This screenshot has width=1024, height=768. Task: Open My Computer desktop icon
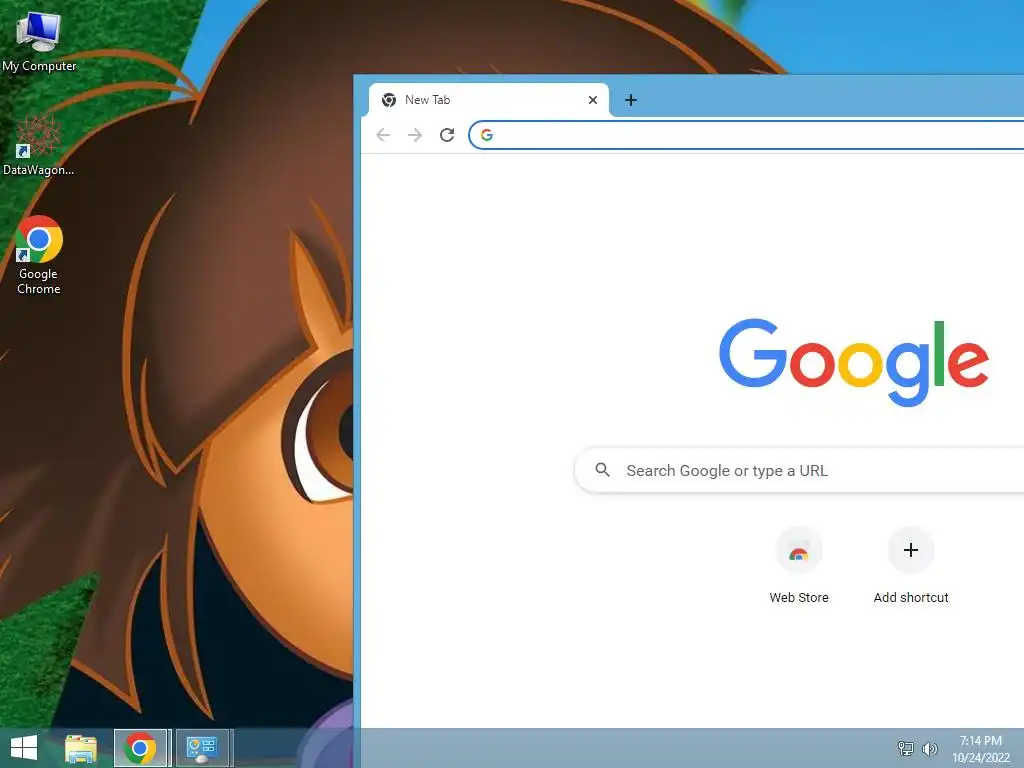(x=39, y=41)
